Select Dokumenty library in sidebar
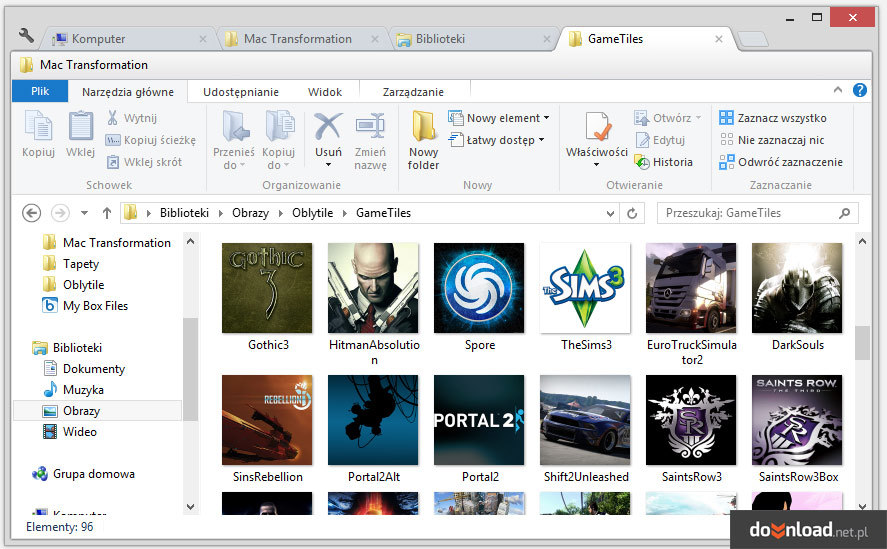This screenshot has width=887, height=549. [84, 368]
